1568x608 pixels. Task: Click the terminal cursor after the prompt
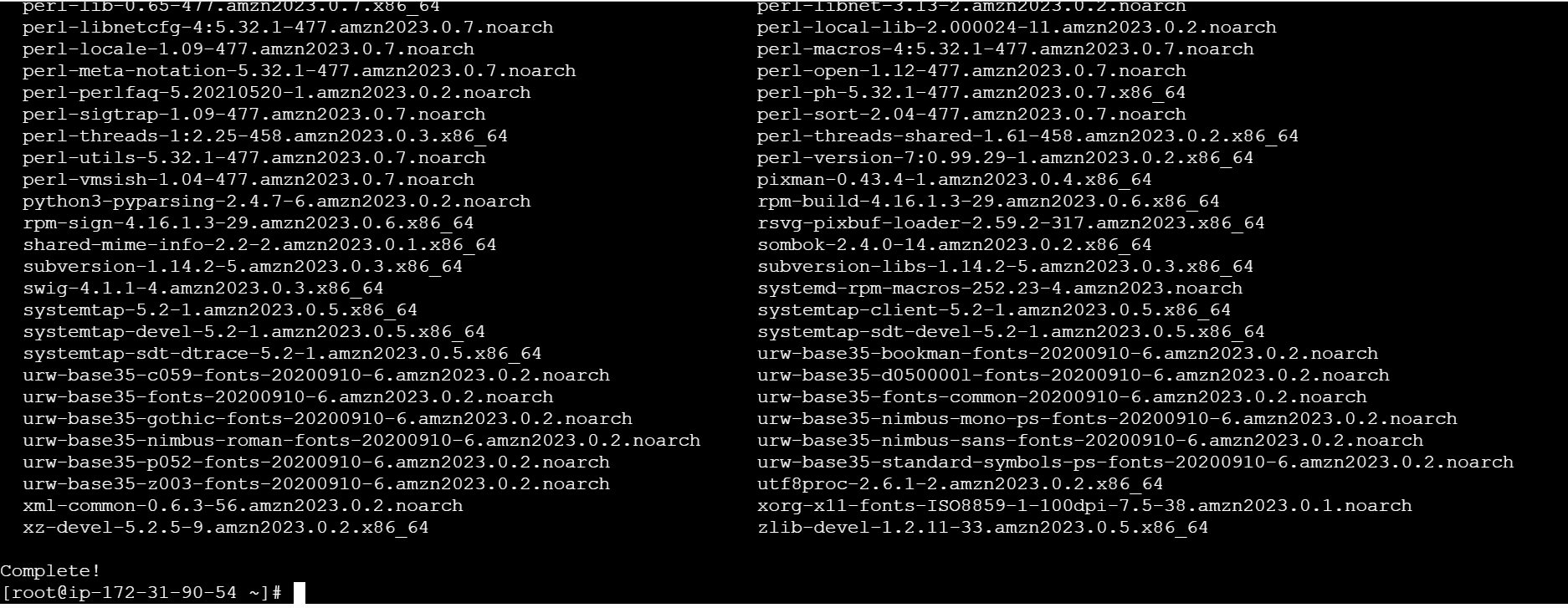point(300,593)
